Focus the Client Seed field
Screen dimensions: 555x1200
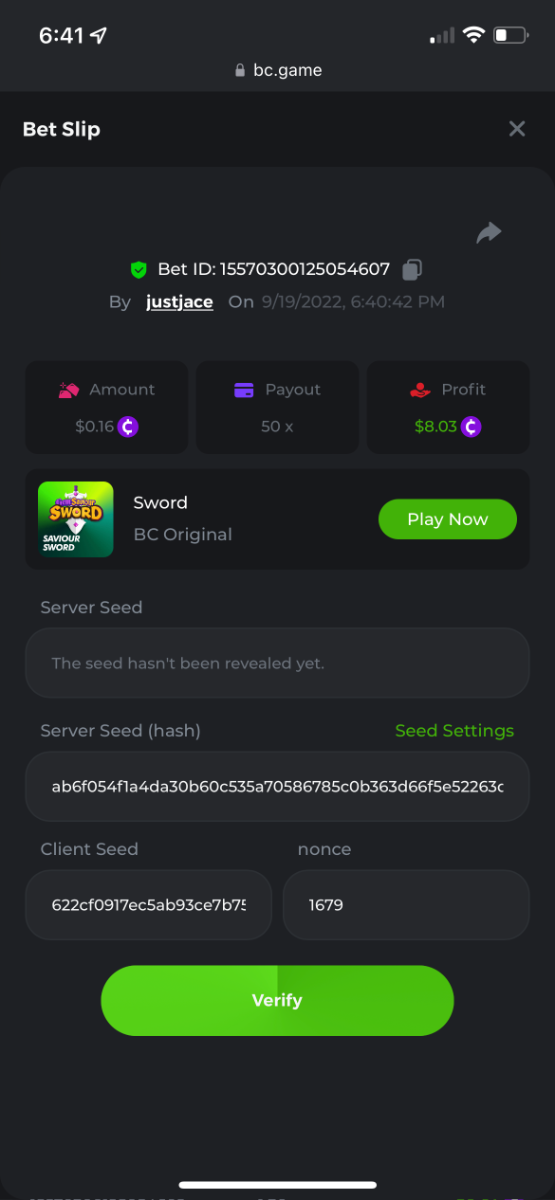pos(148,905)
